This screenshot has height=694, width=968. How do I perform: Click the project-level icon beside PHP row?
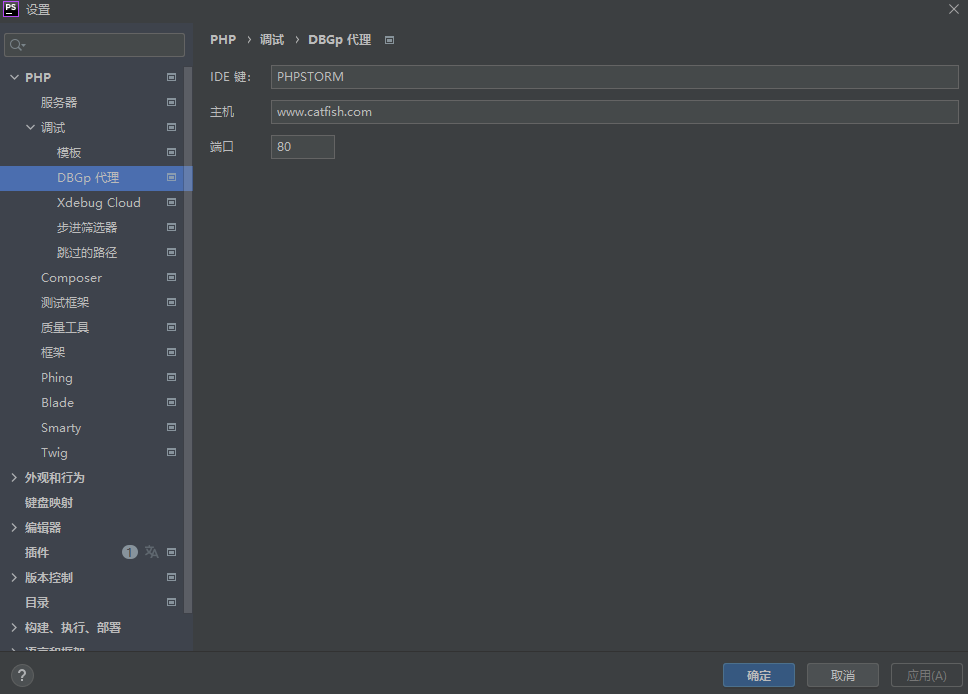pos(172,77)
